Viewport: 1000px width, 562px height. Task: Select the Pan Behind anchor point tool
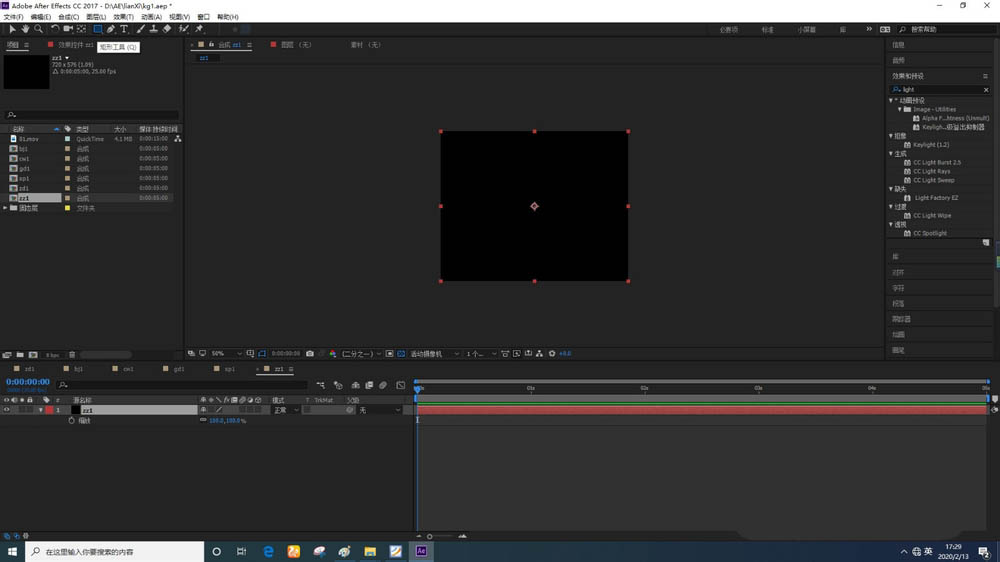click(x=82, y=29)
